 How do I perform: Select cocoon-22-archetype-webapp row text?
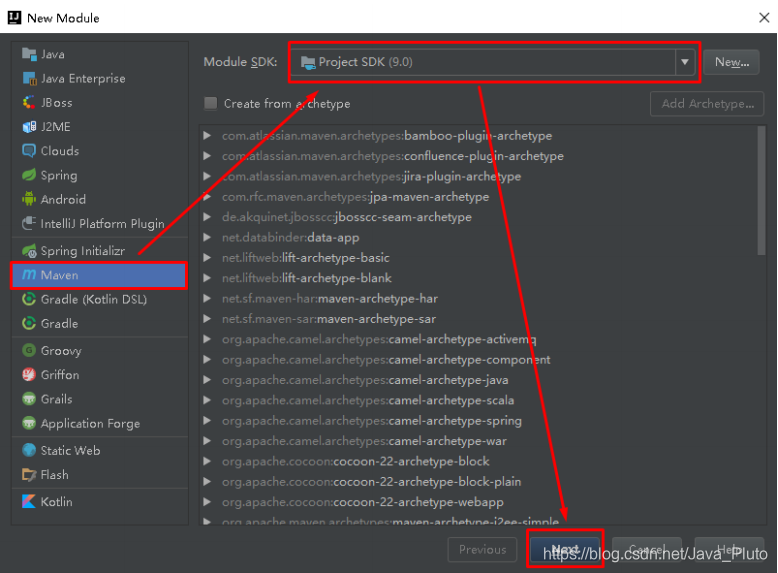click(363, 502)
